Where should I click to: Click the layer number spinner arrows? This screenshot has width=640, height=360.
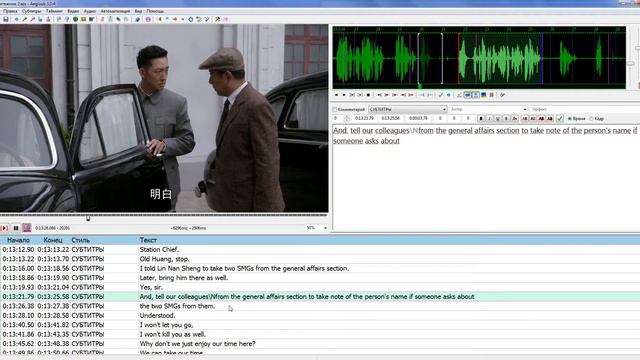tap(347, 118)
